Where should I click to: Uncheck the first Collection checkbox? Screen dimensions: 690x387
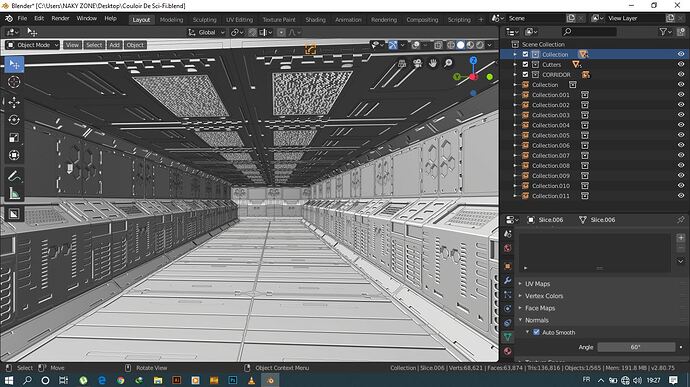(x=525, y=54)
